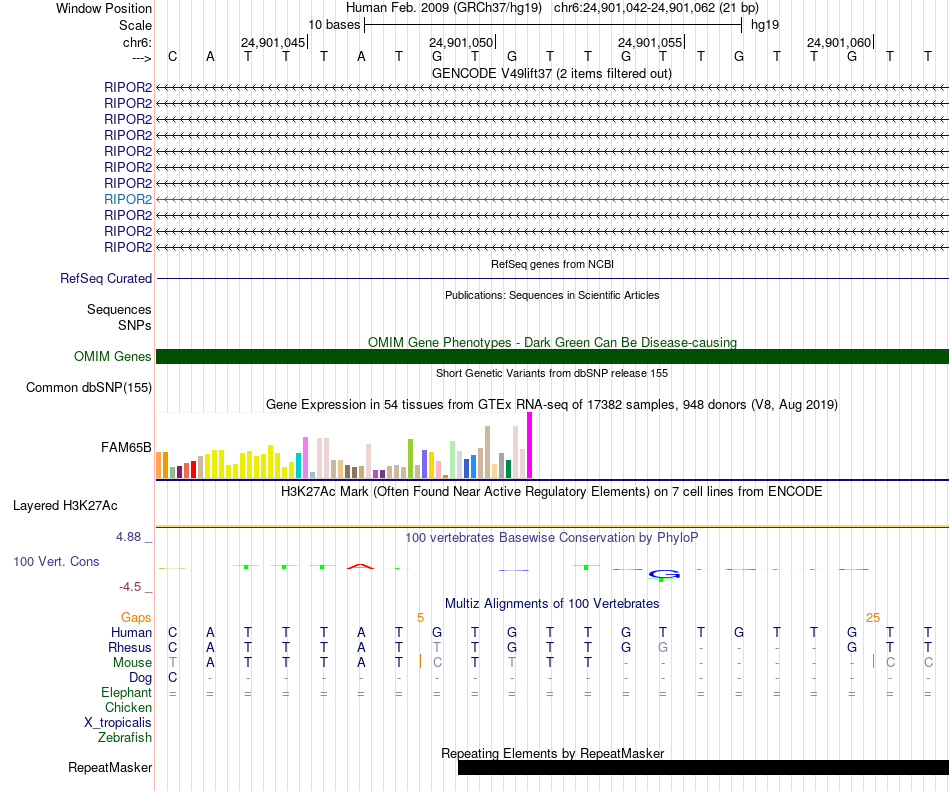This screenshot has width=950, height=791.
Task: Select the Rhesus alignment row label
Action: click(130, 647)
